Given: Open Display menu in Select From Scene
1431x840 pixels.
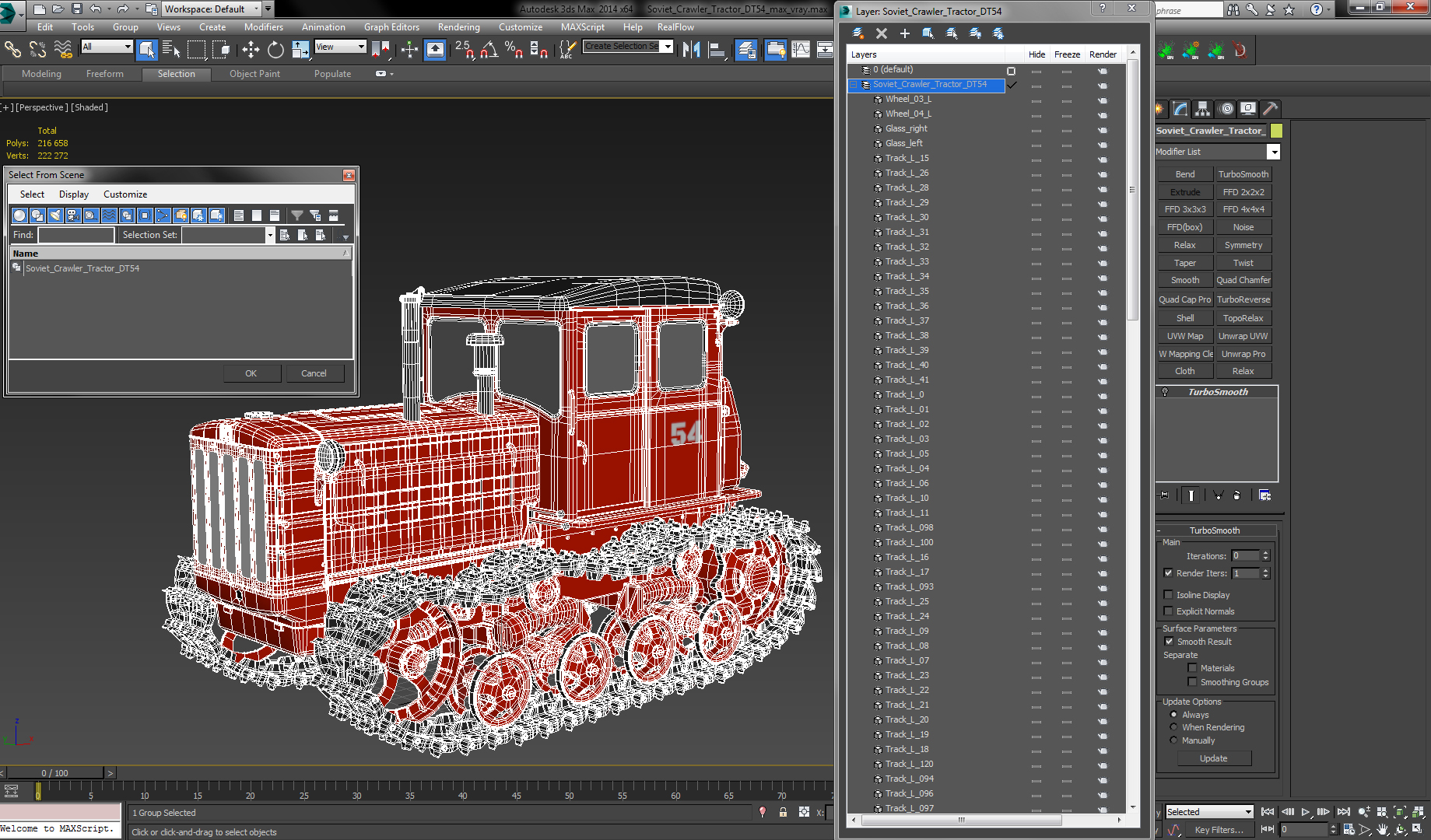Looking at the screenshot, I should [74, 194].
